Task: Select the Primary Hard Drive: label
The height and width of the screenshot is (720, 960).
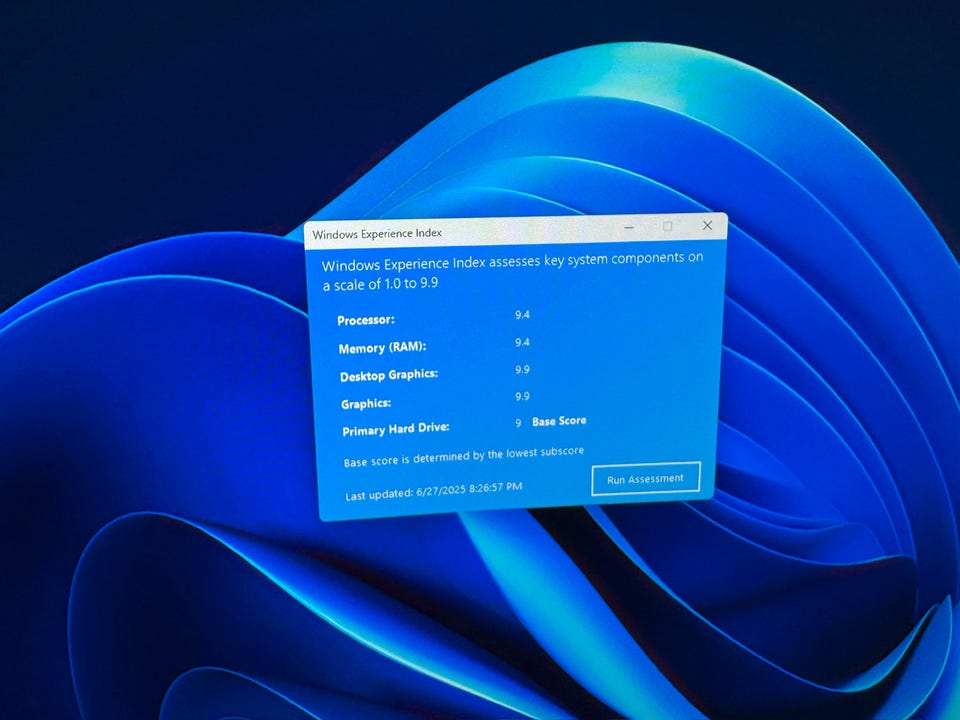Action: click(396, 429)
